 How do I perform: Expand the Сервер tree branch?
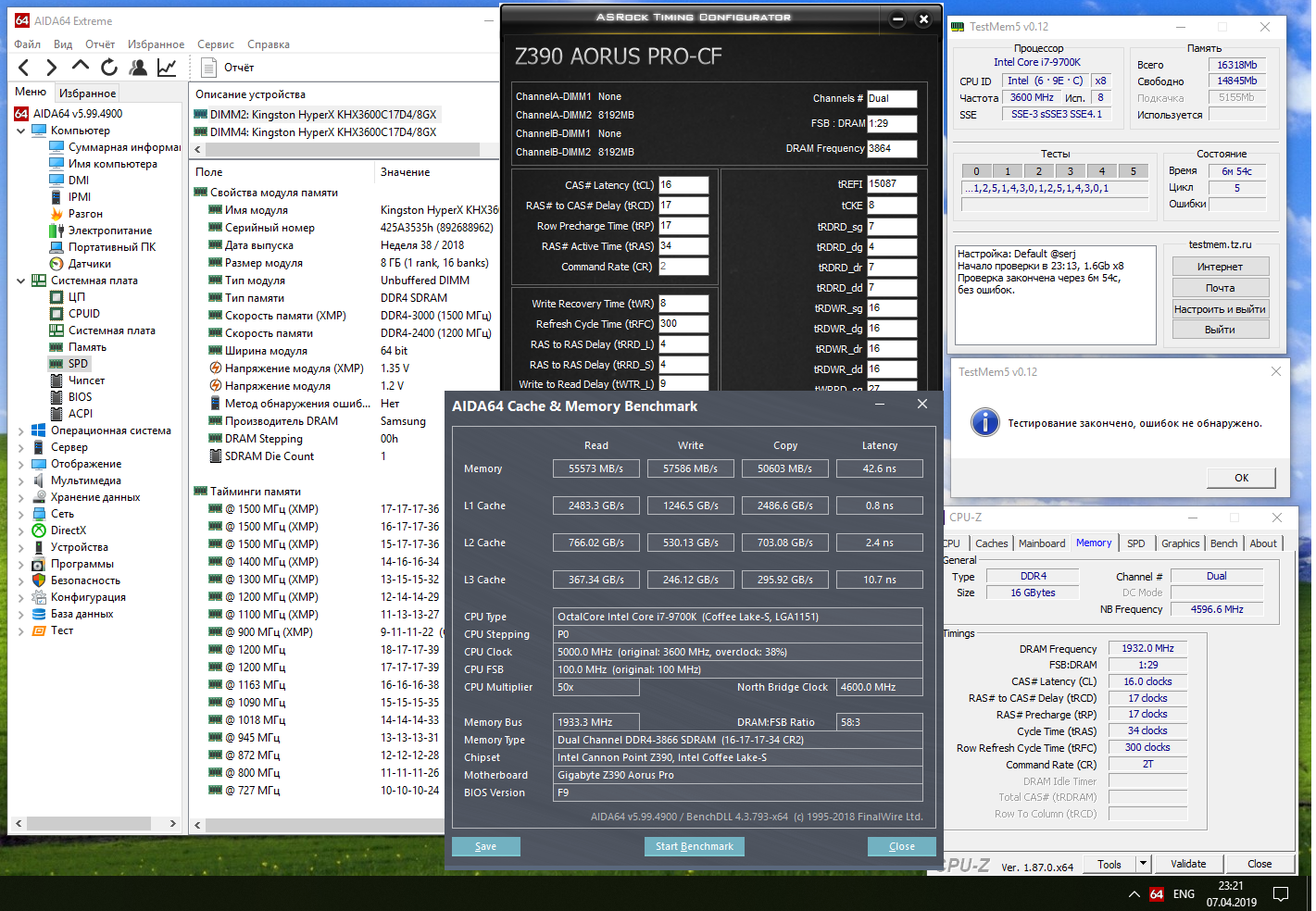click(21, 447)
